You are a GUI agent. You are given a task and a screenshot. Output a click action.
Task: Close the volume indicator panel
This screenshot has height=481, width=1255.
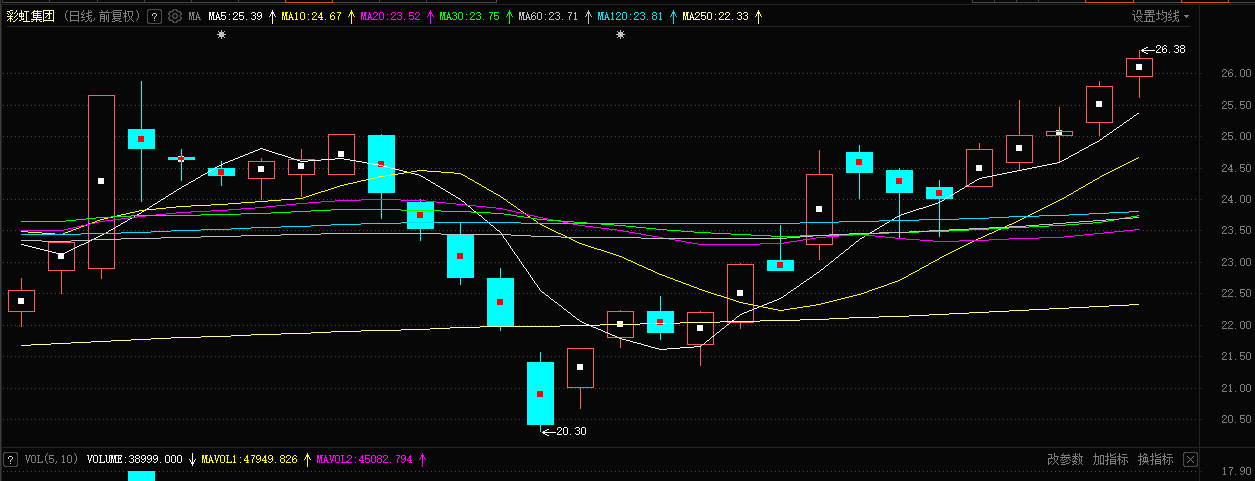1189,459
